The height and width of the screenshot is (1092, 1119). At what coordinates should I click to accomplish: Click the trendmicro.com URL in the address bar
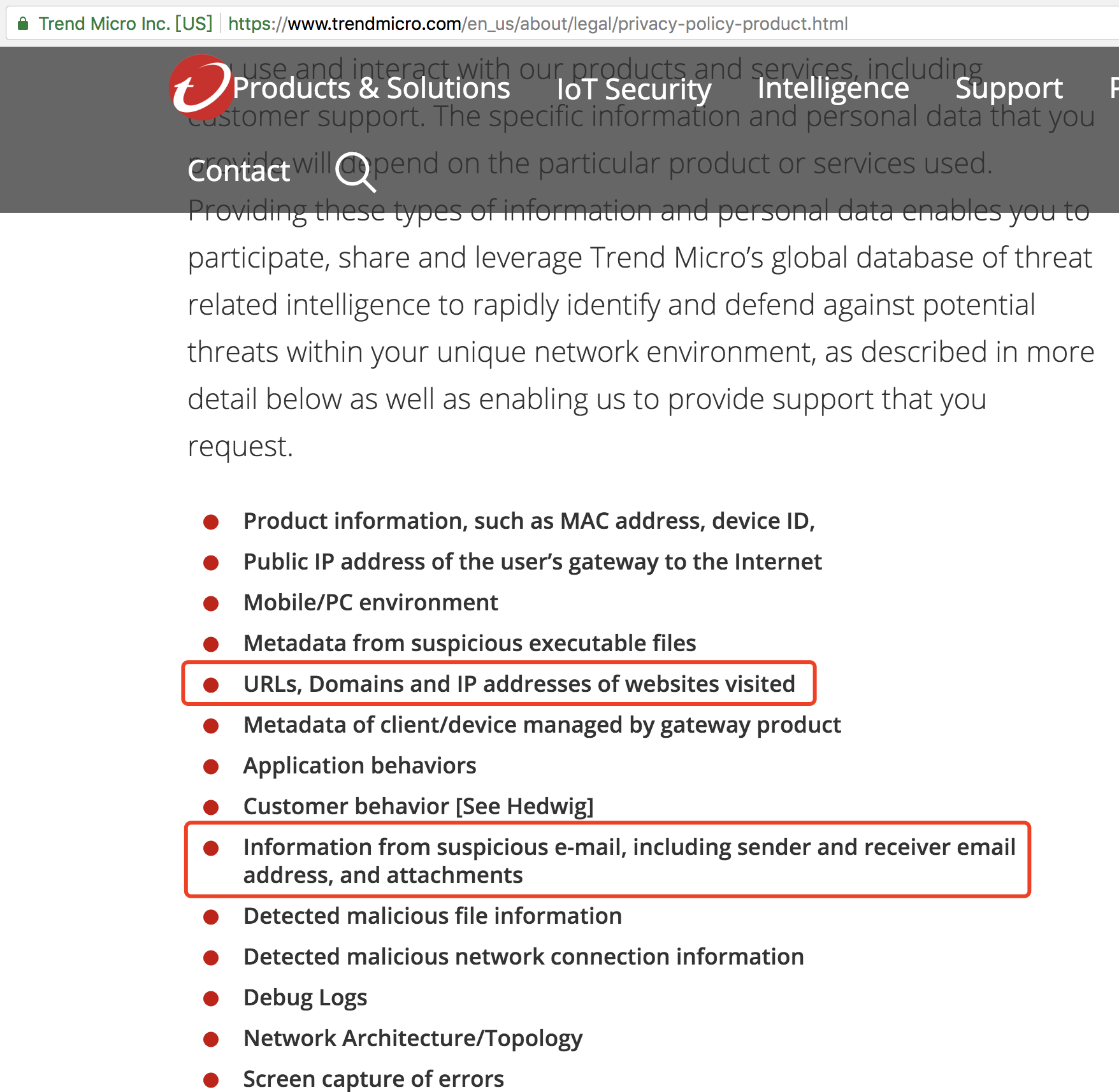pos(537,24)
